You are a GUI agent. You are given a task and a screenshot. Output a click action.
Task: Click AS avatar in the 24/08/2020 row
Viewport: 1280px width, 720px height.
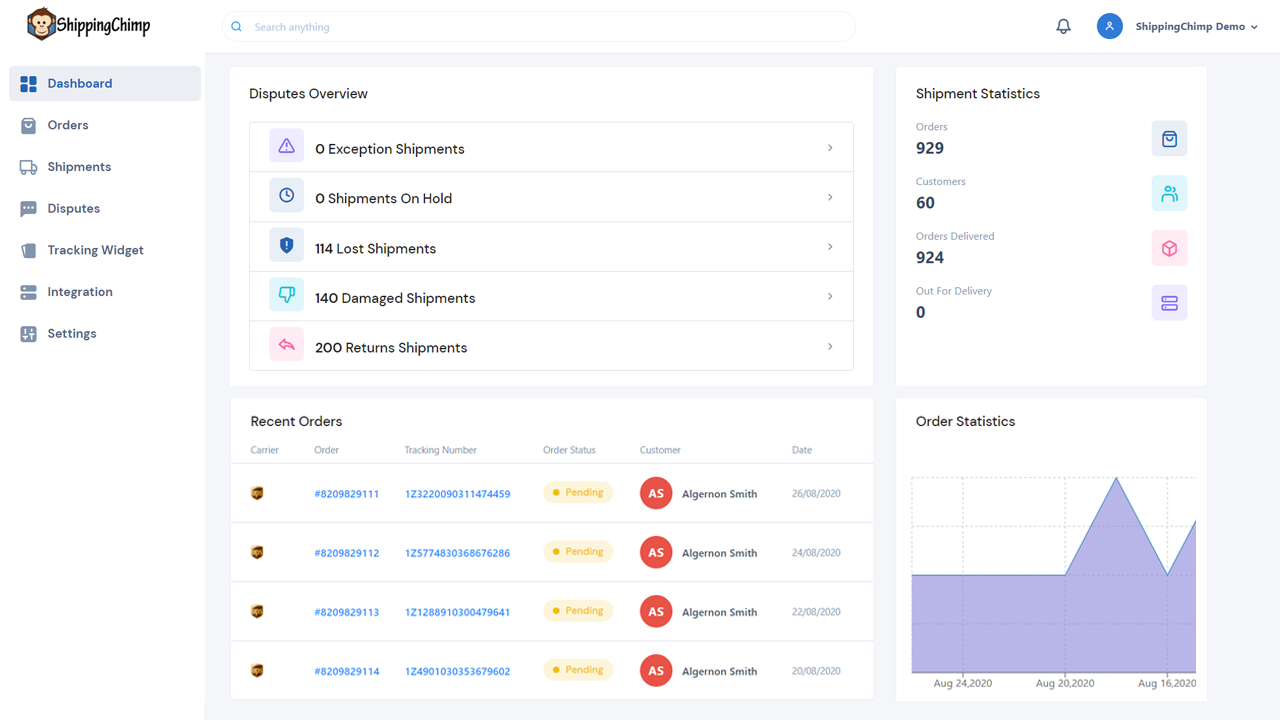656,552
